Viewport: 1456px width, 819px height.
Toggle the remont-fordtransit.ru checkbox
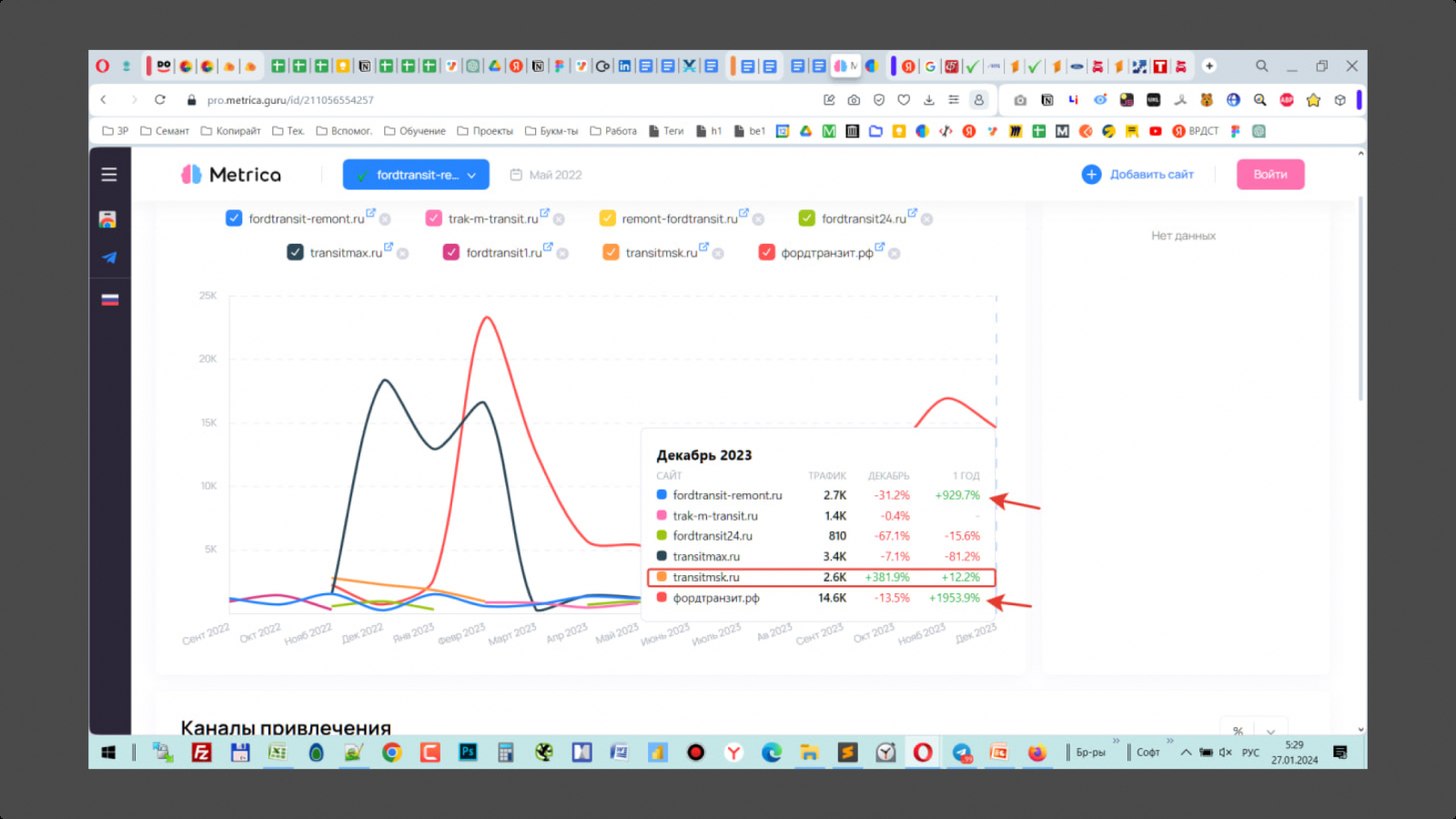(x=607, y=218)
